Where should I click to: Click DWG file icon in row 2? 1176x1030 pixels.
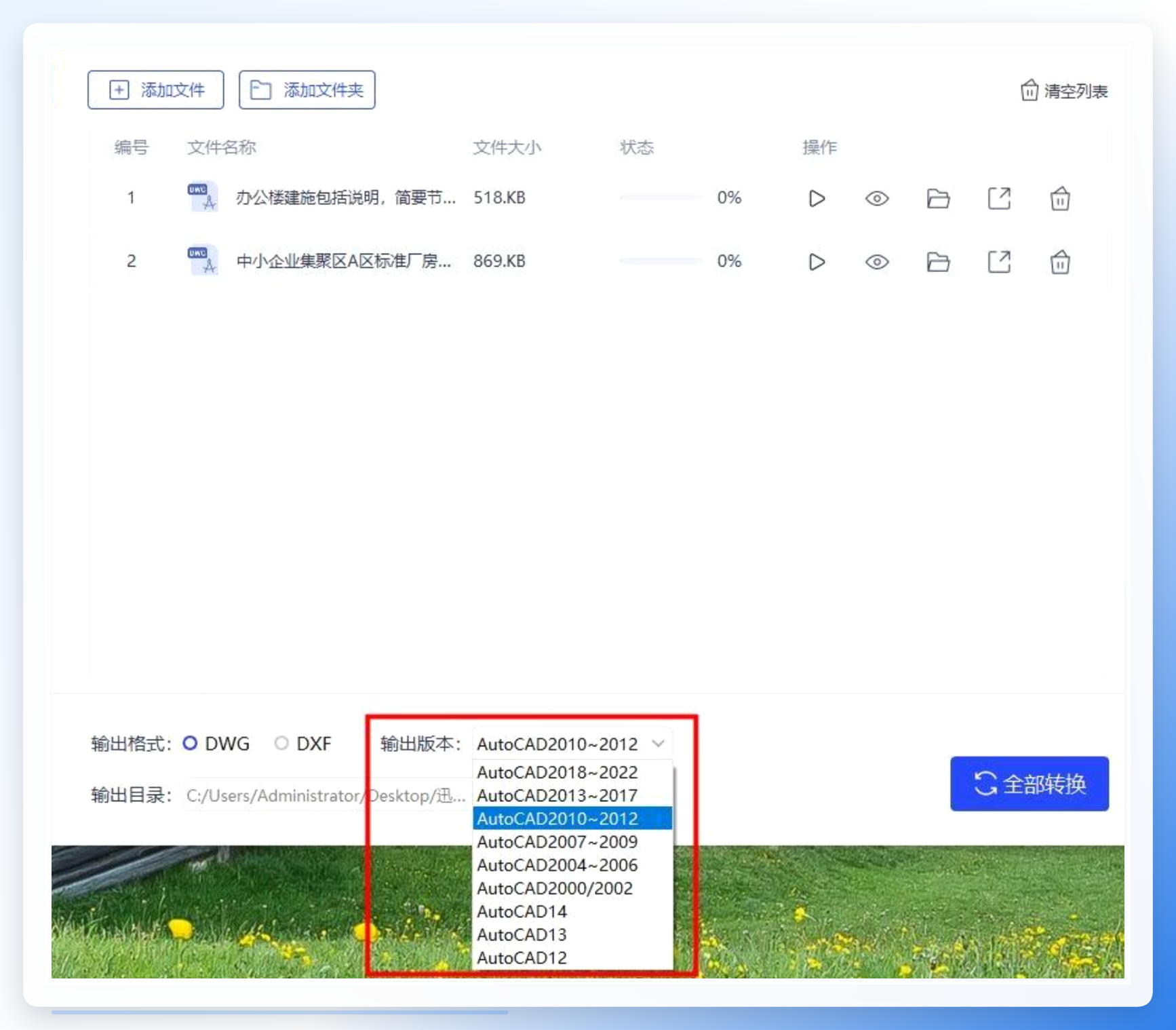202,260
